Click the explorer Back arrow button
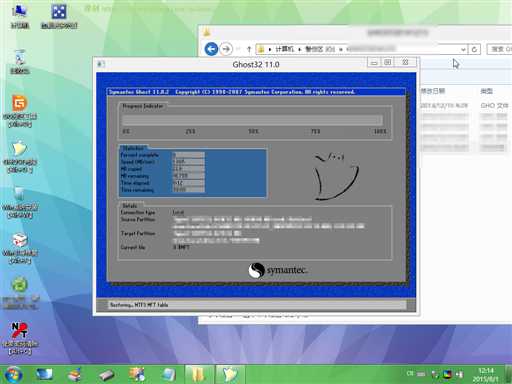The image size is (512, 384). (211, 49)
